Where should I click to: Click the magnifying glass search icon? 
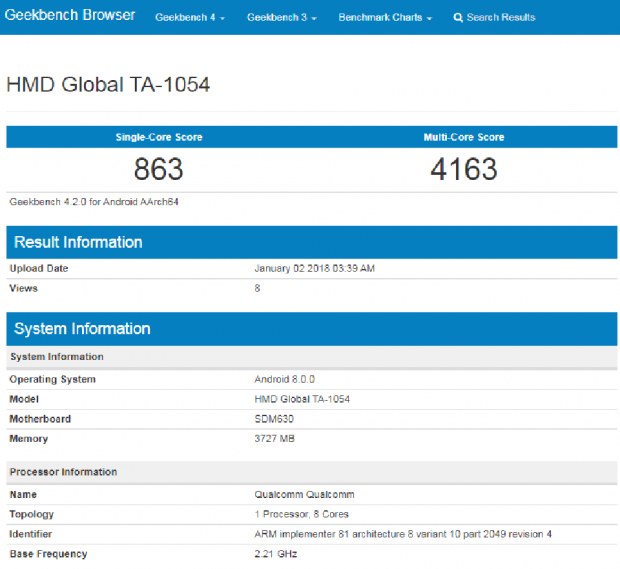(458, 18)
